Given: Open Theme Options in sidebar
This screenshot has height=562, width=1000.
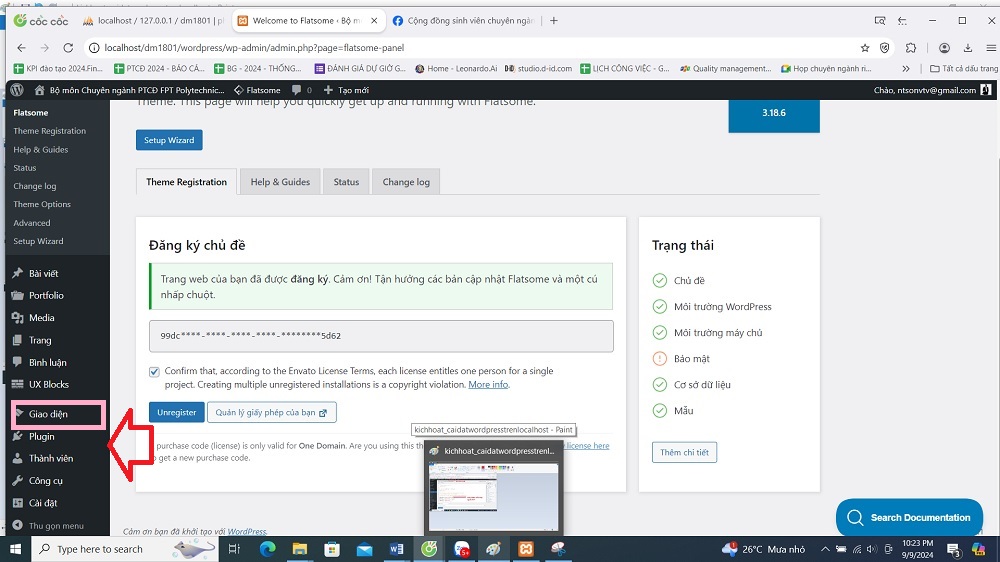Looking at the screenshot, I should 41,204.
